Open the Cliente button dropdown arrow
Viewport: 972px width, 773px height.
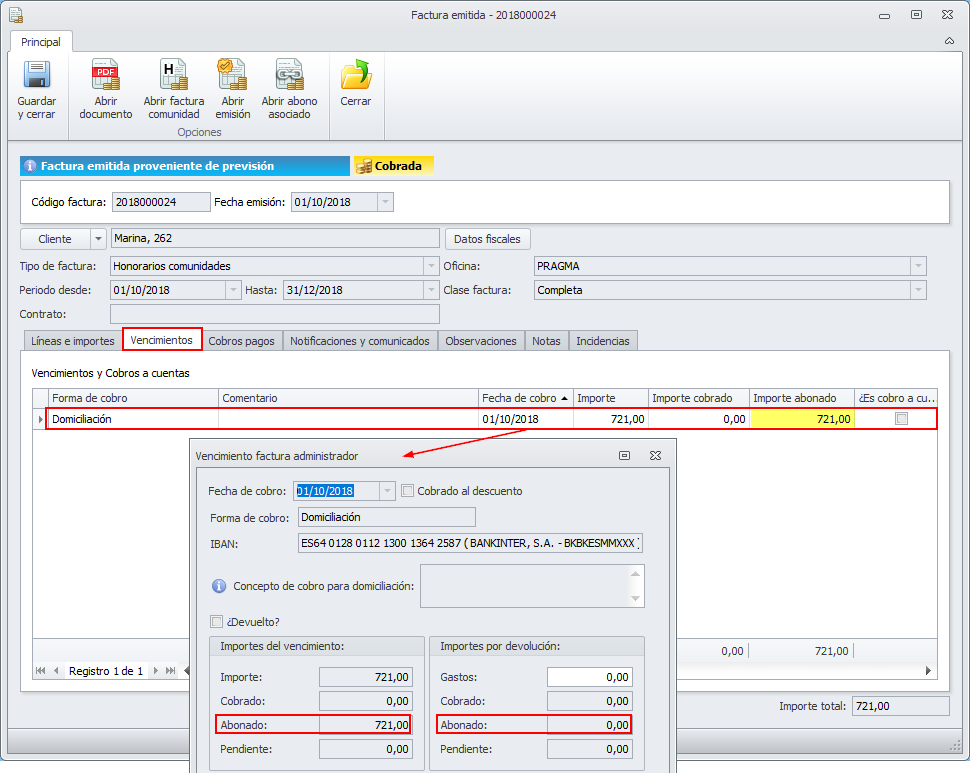98,239
